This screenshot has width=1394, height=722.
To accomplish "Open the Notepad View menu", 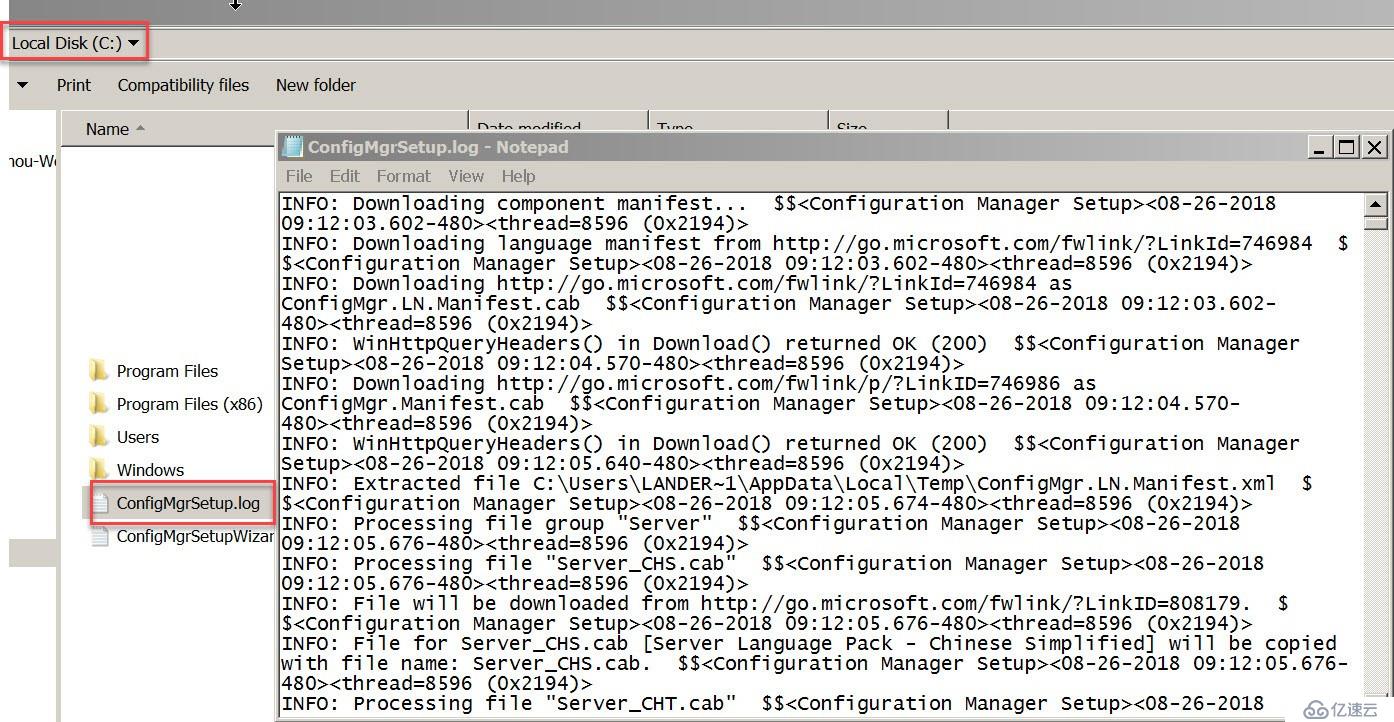I will click(x=466, y=176).
